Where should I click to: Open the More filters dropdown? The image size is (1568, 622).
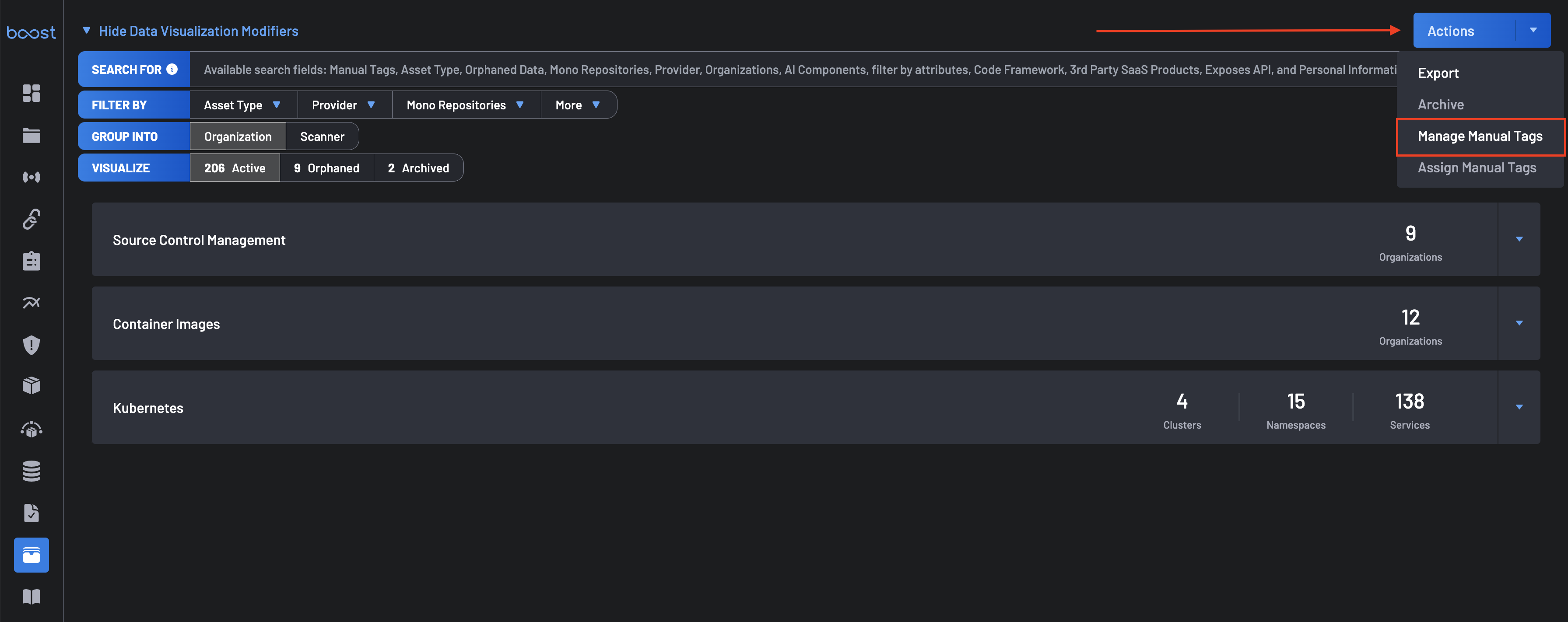point(578,105)
